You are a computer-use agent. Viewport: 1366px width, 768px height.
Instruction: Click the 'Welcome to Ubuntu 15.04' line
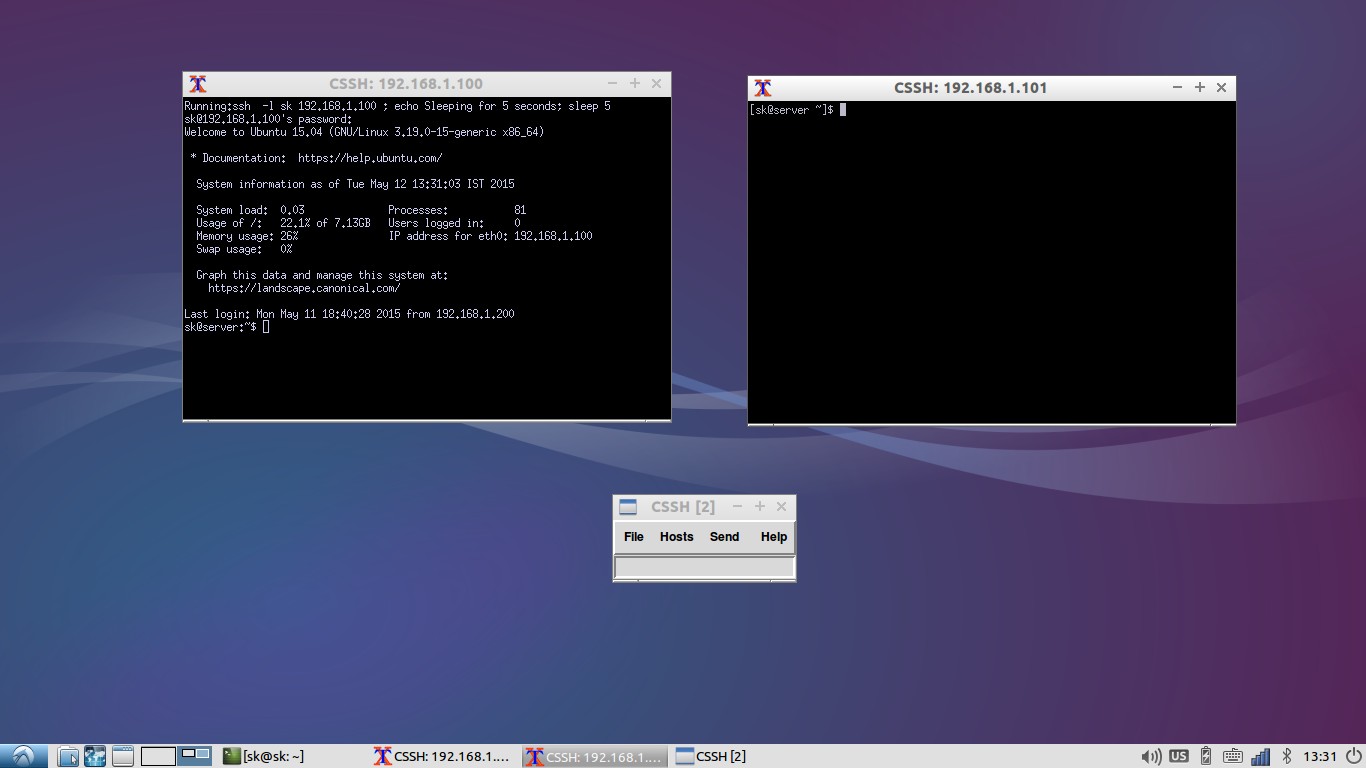click(x=364, y=132)
